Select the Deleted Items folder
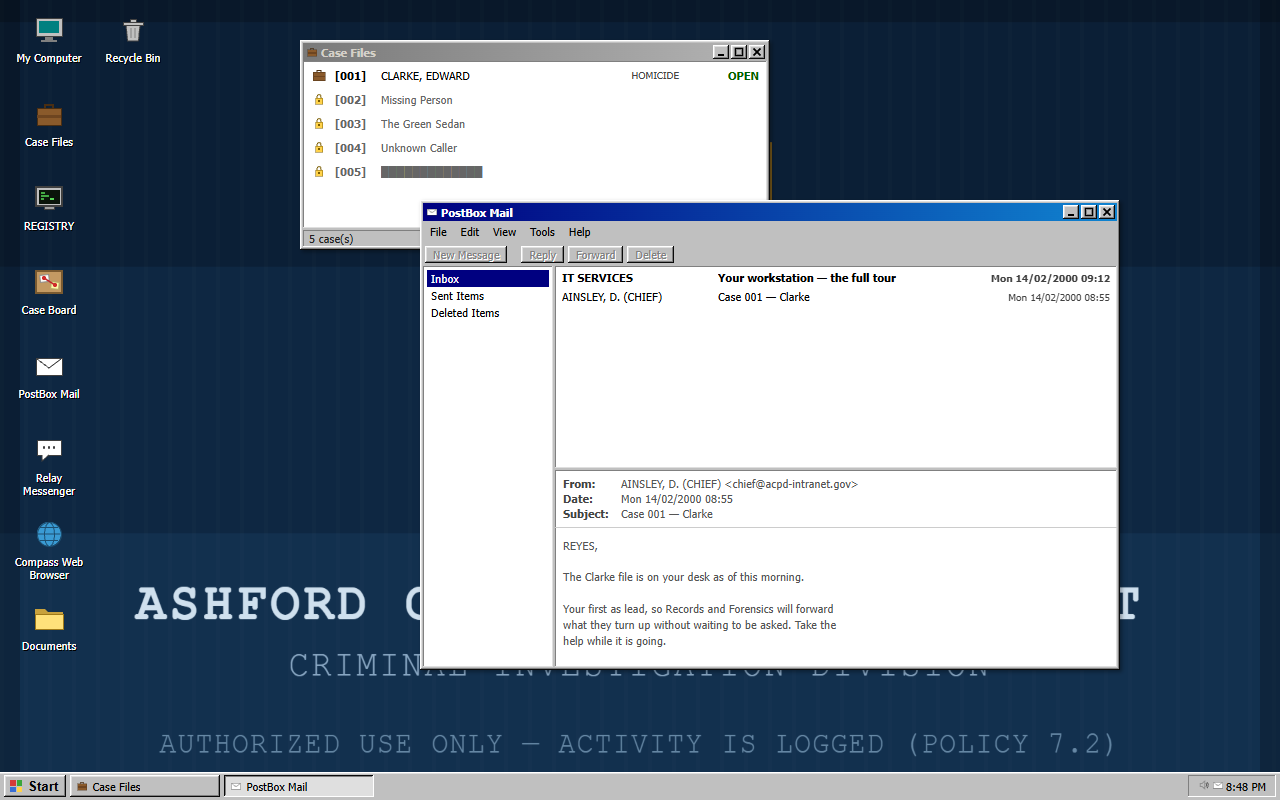Screen dimensions: 1280x800 [x=488, y=313]
